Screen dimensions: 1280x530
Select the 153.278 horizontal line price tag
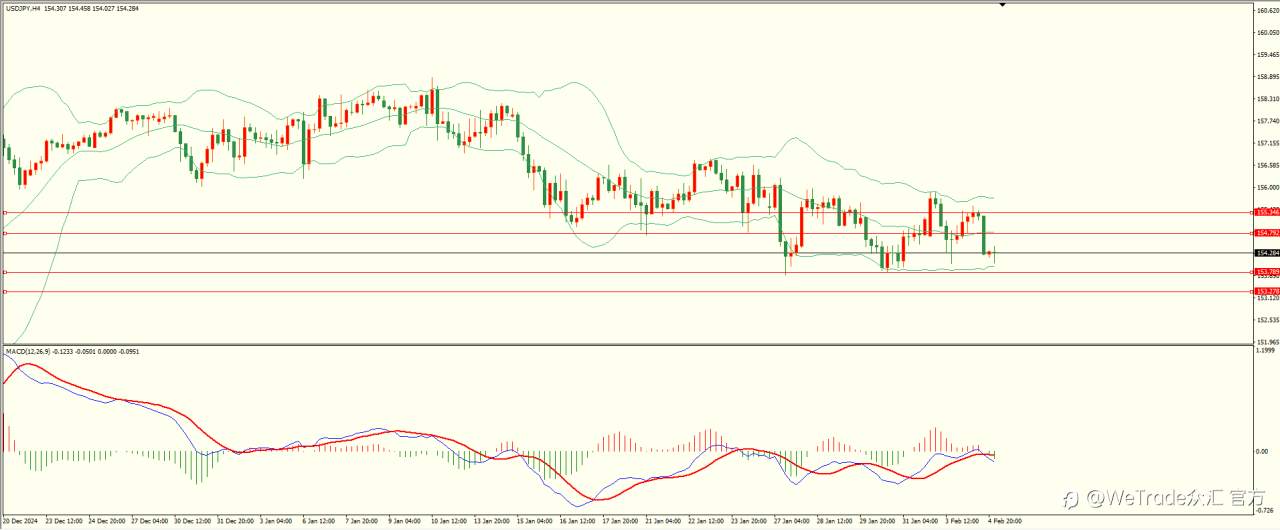[1267, 291]
